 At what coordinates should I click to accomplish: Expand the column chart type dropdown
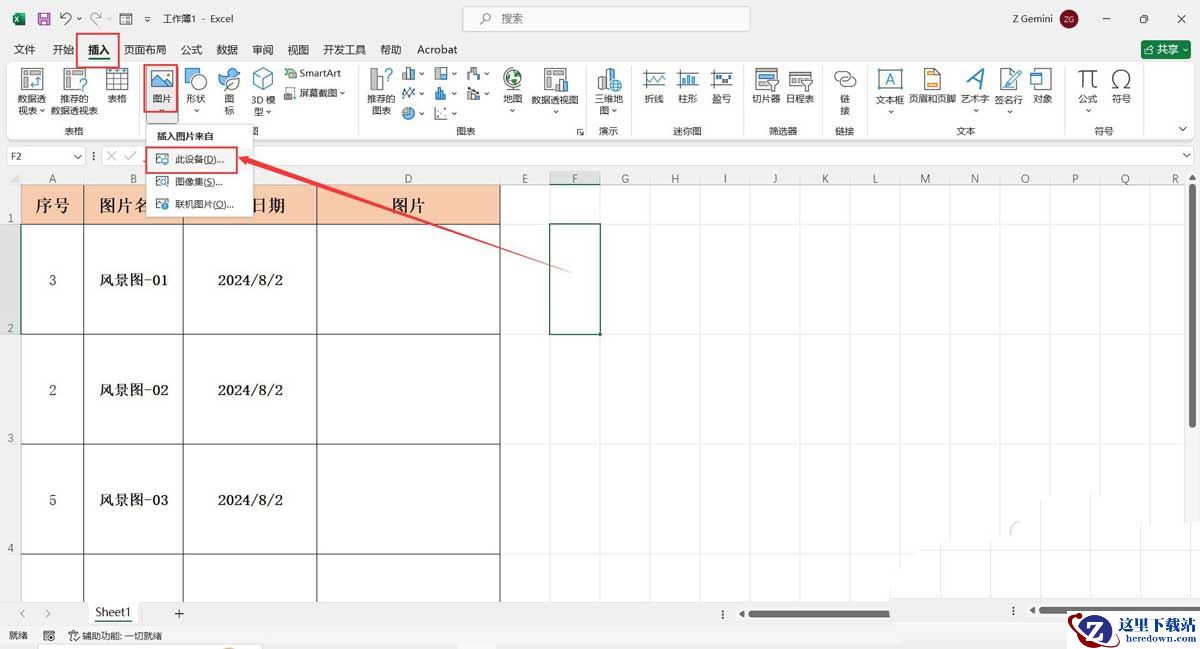pyautogui.click(x=422, y=74)
